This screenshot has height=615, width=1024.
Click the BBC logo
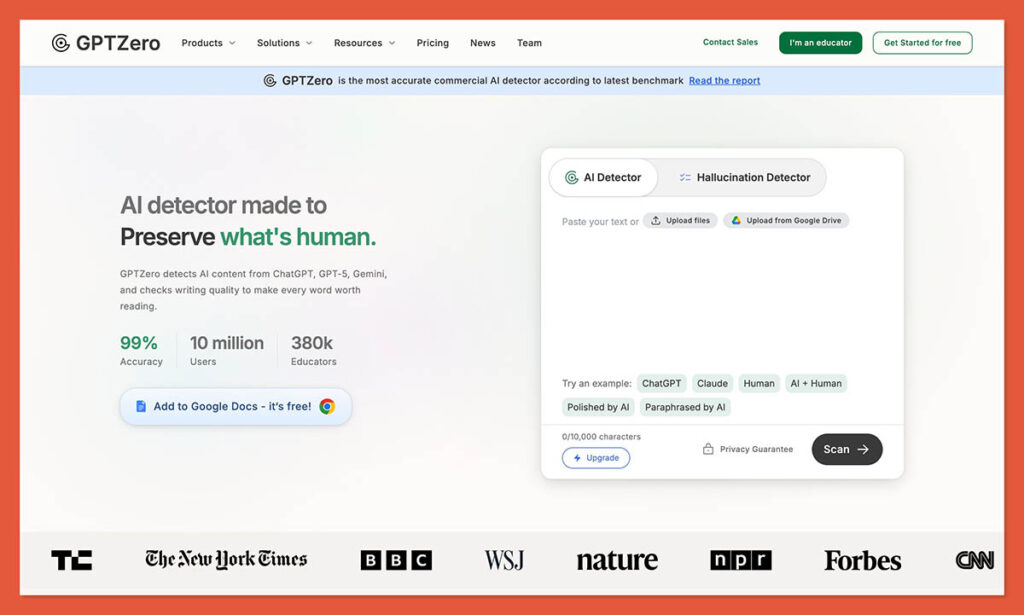(396, 560)
